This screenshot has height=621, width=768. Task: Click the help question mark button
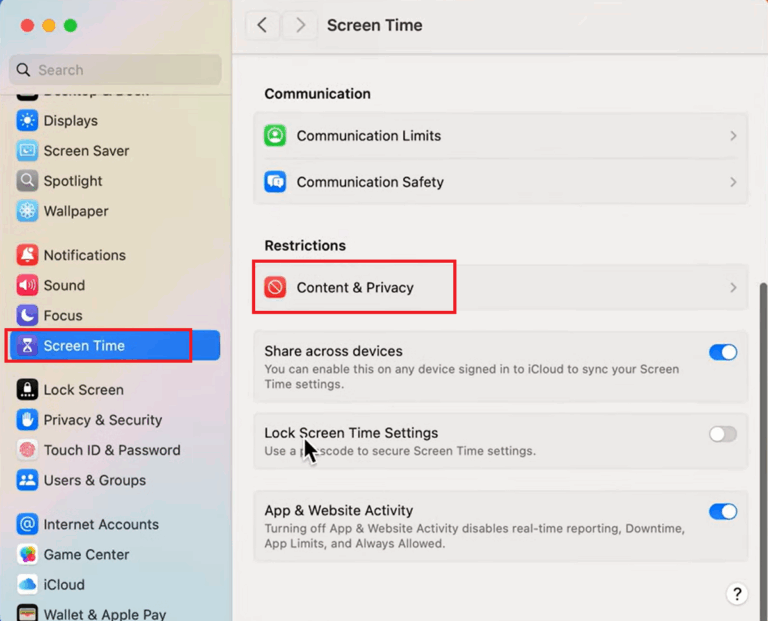pos(736,594)
